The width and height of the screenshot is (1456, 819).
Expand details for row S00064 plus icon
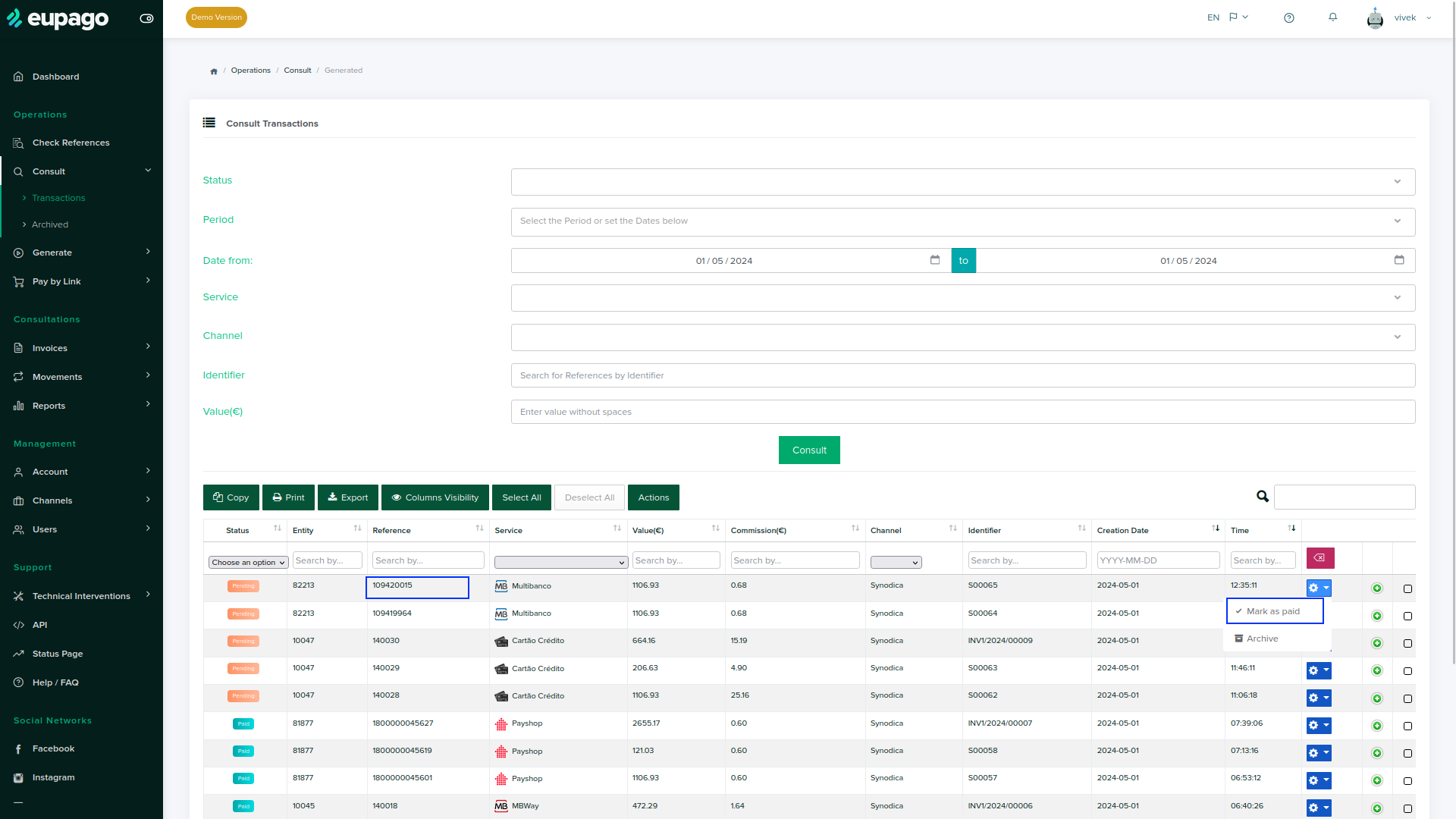(x=1377, y=616)
